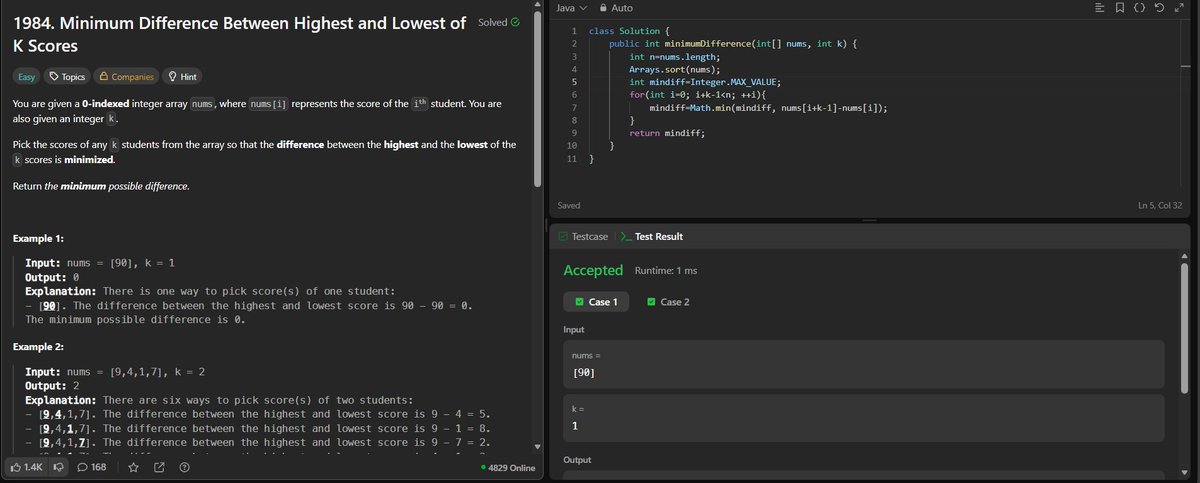The height and width of the screenshot is (483, 1200).
Task: Click the Integer.MAX_VALUE code line
Action: [x=704, y=82]
